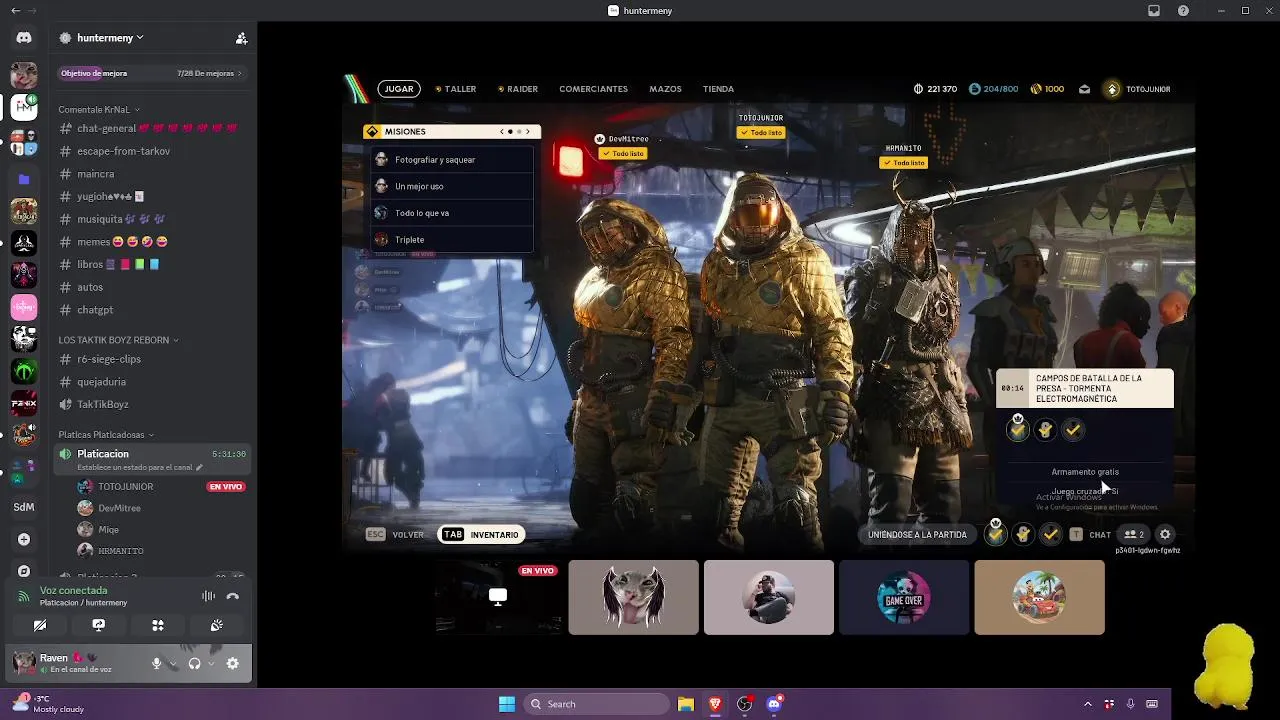Open soundboard icon in voice panel
Viewport: 1280px width, 720px height.
click(216, 625)
